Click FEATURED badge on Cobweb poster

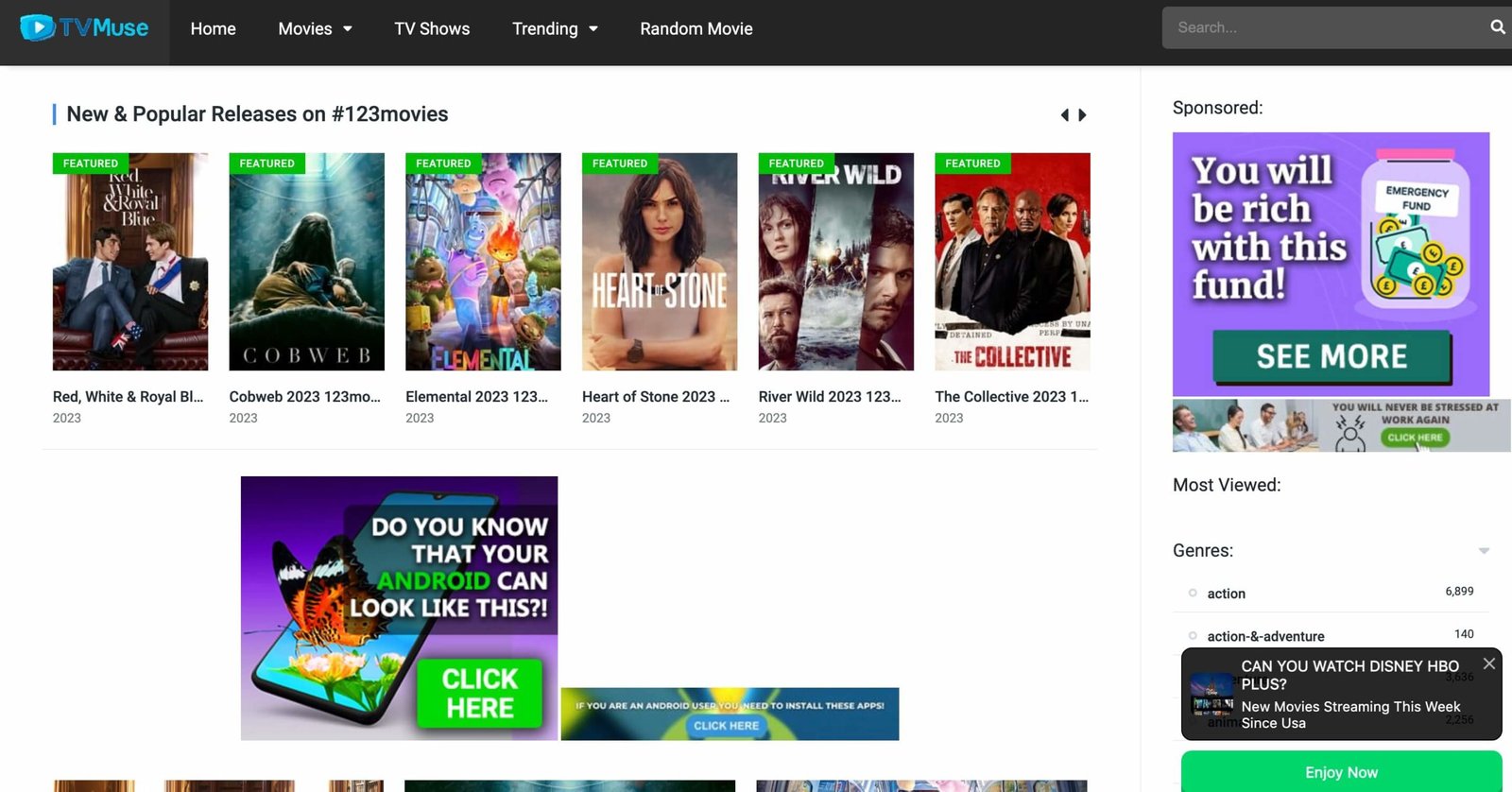267,164
